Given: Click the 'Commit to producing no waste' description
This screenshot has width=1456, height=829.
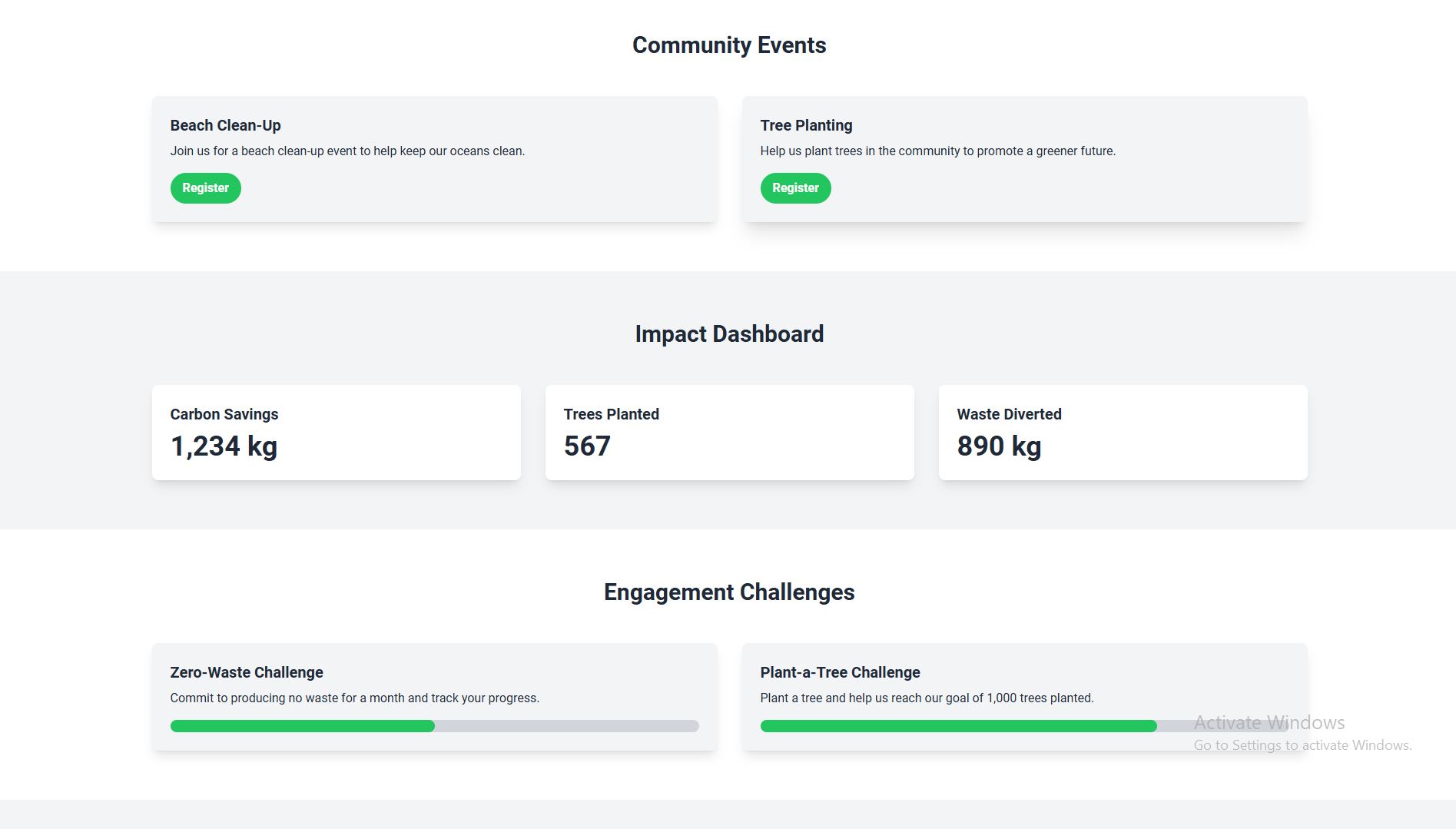Looking at the screenshot, I should point(354,698).
